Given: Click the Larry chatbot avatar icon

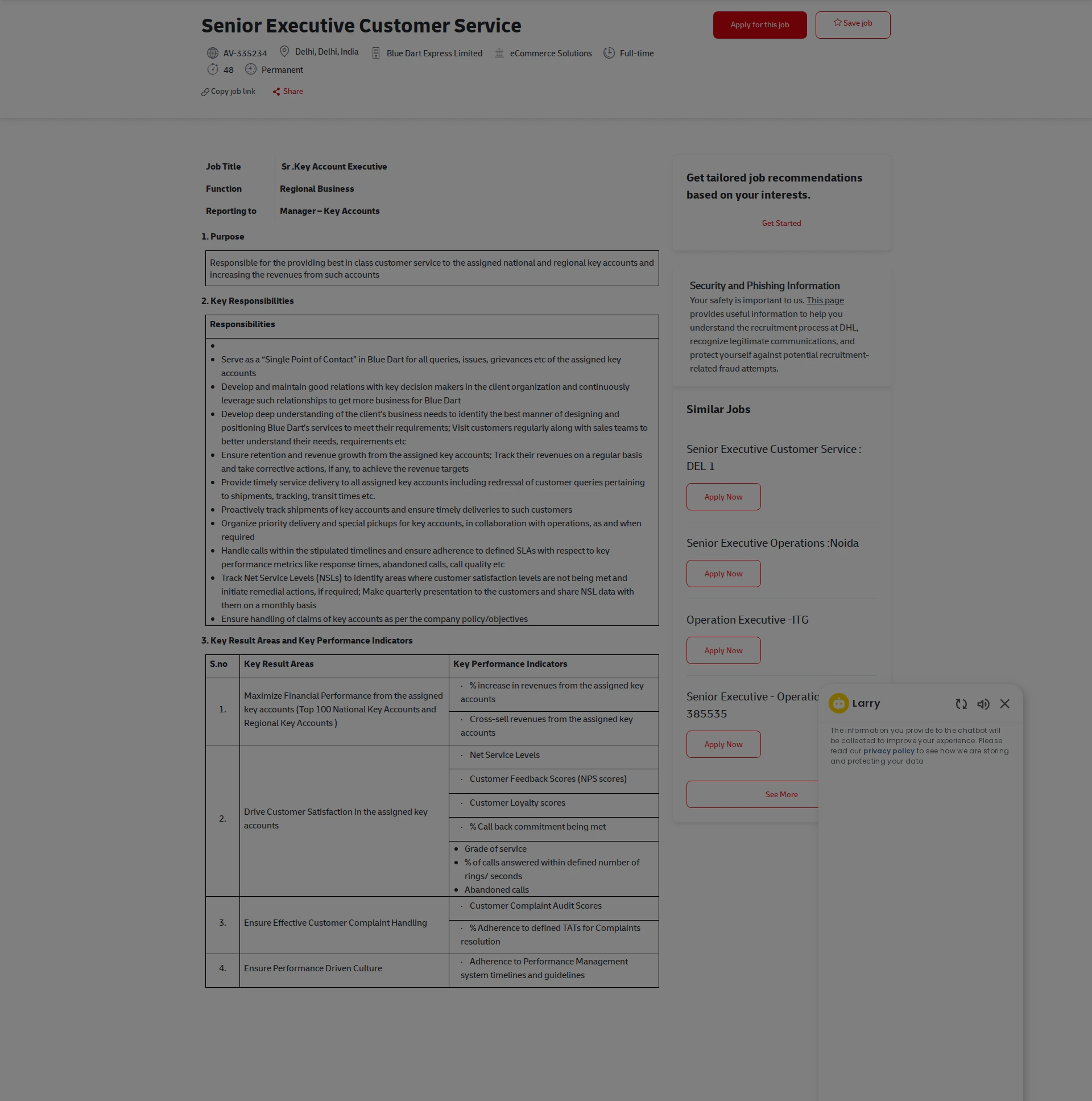Looking at the screenshot, I should coord(838,703).
